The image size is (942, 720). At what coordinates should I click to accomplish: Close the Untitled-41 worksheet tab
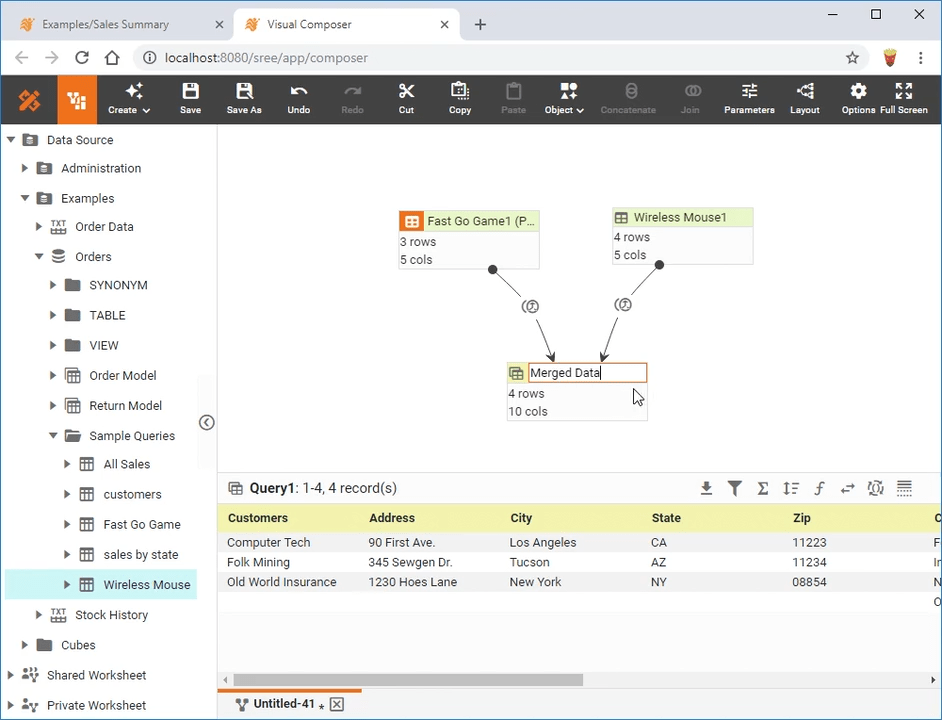point(337,703)
